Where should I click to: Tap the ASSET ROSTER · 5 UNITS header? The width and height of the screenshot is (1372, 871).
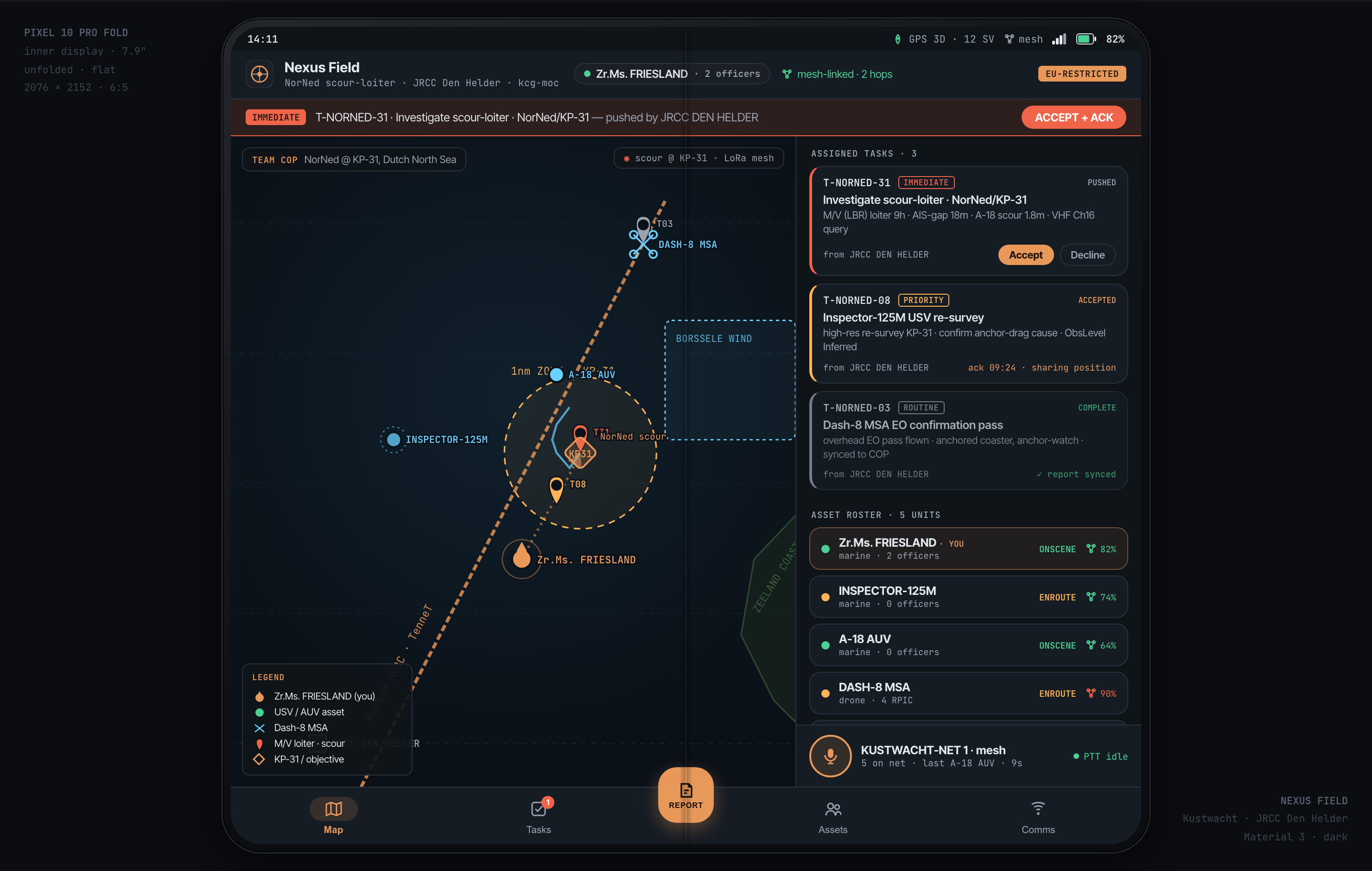tap(876, 515)
